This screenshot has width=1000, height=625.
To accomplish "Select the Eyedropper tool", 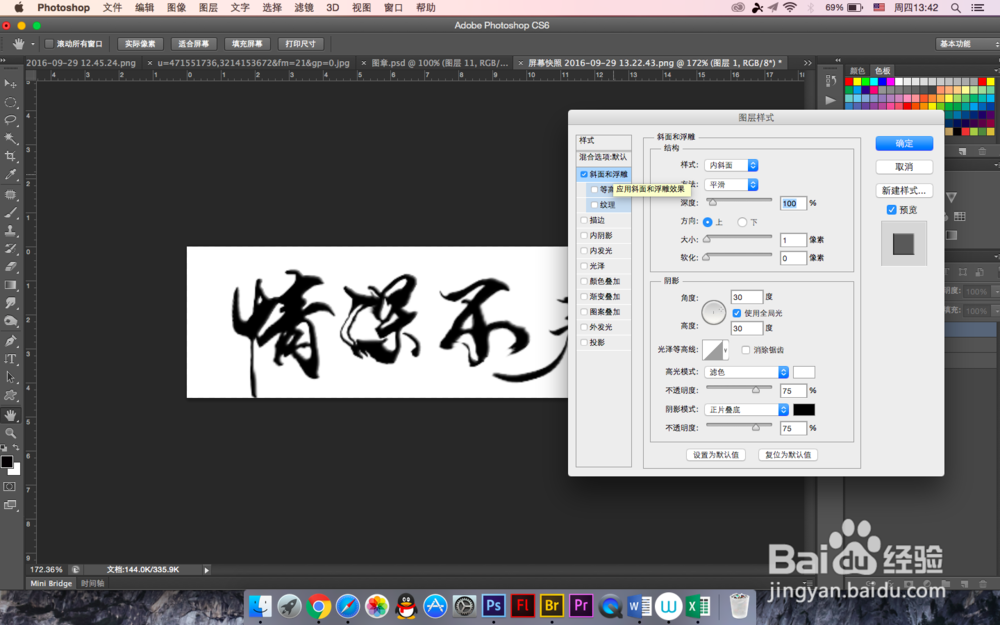I will pos(10,174).
